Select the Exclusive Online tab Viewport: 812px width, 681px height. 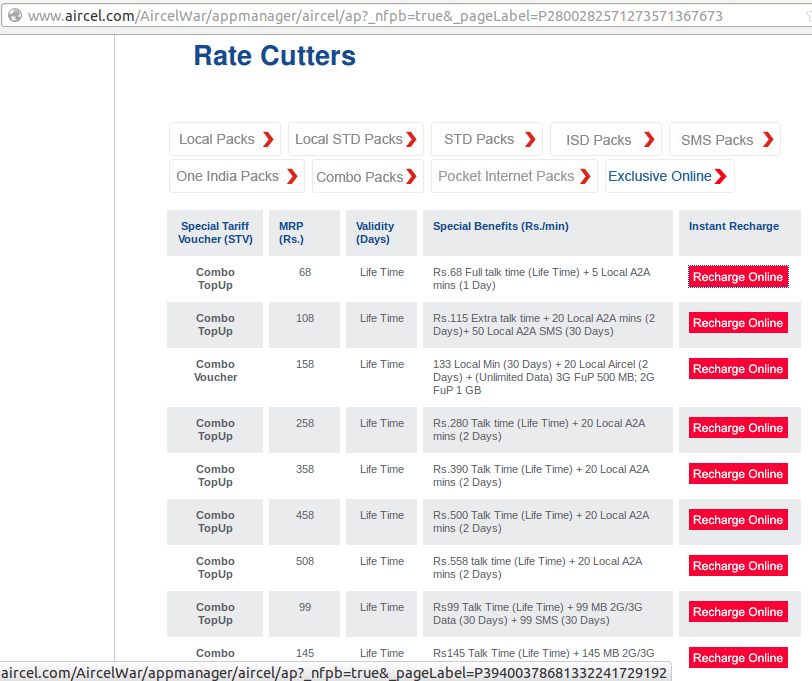point(670,176)
